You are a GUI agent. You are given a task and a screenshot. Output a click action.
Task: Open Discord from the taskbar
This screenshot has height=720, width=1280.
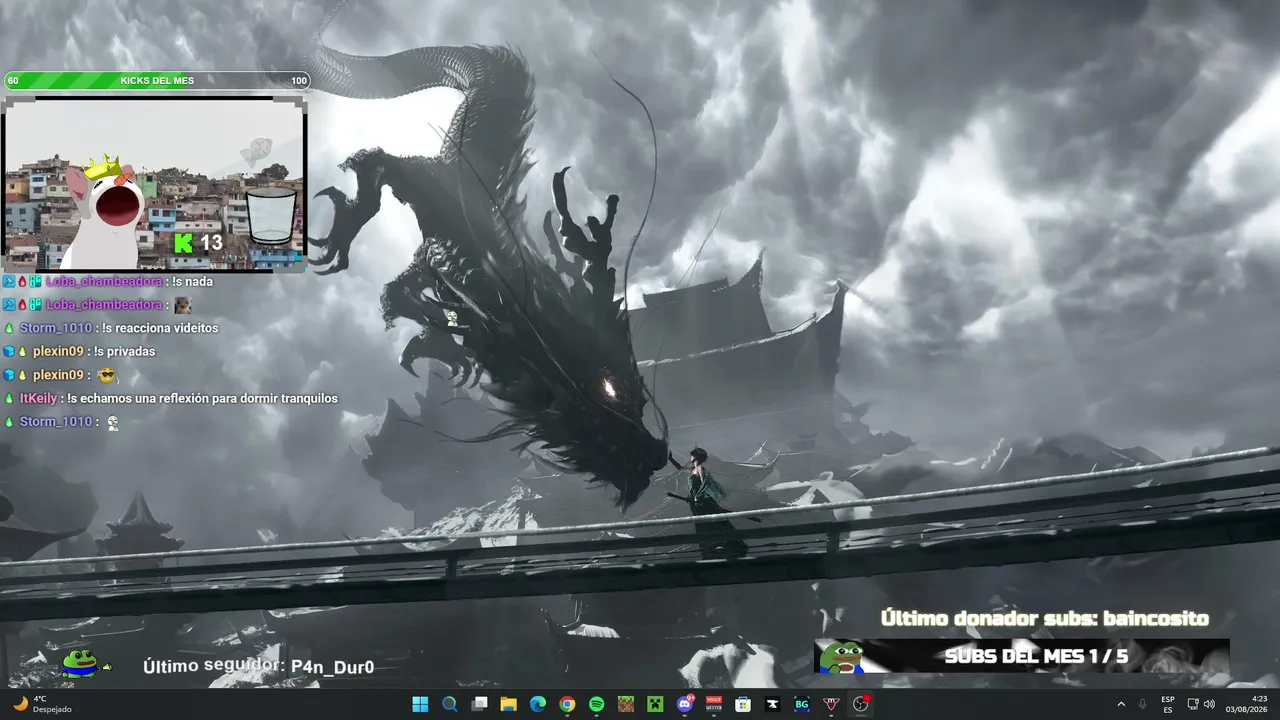(685, 704)
